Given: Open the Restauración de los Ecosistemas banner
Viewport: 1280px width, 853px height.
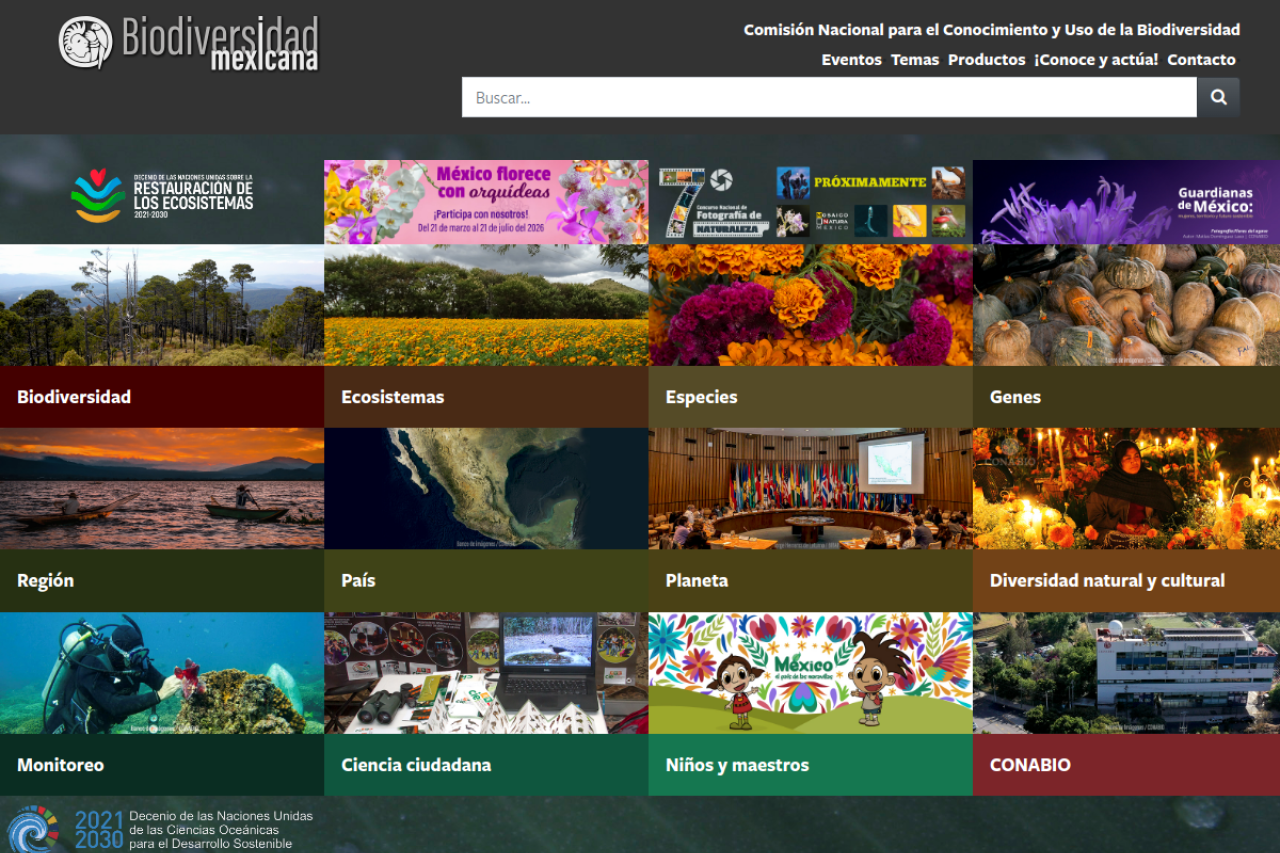Looking at the screenshot, I should 162,196.
